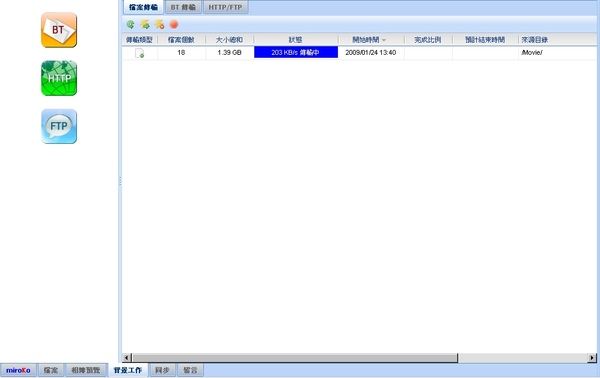The width and height of the screenshot is (600, 378).
Task: Open the 同步 bottom tab
Action: click(x=162, y=370)
